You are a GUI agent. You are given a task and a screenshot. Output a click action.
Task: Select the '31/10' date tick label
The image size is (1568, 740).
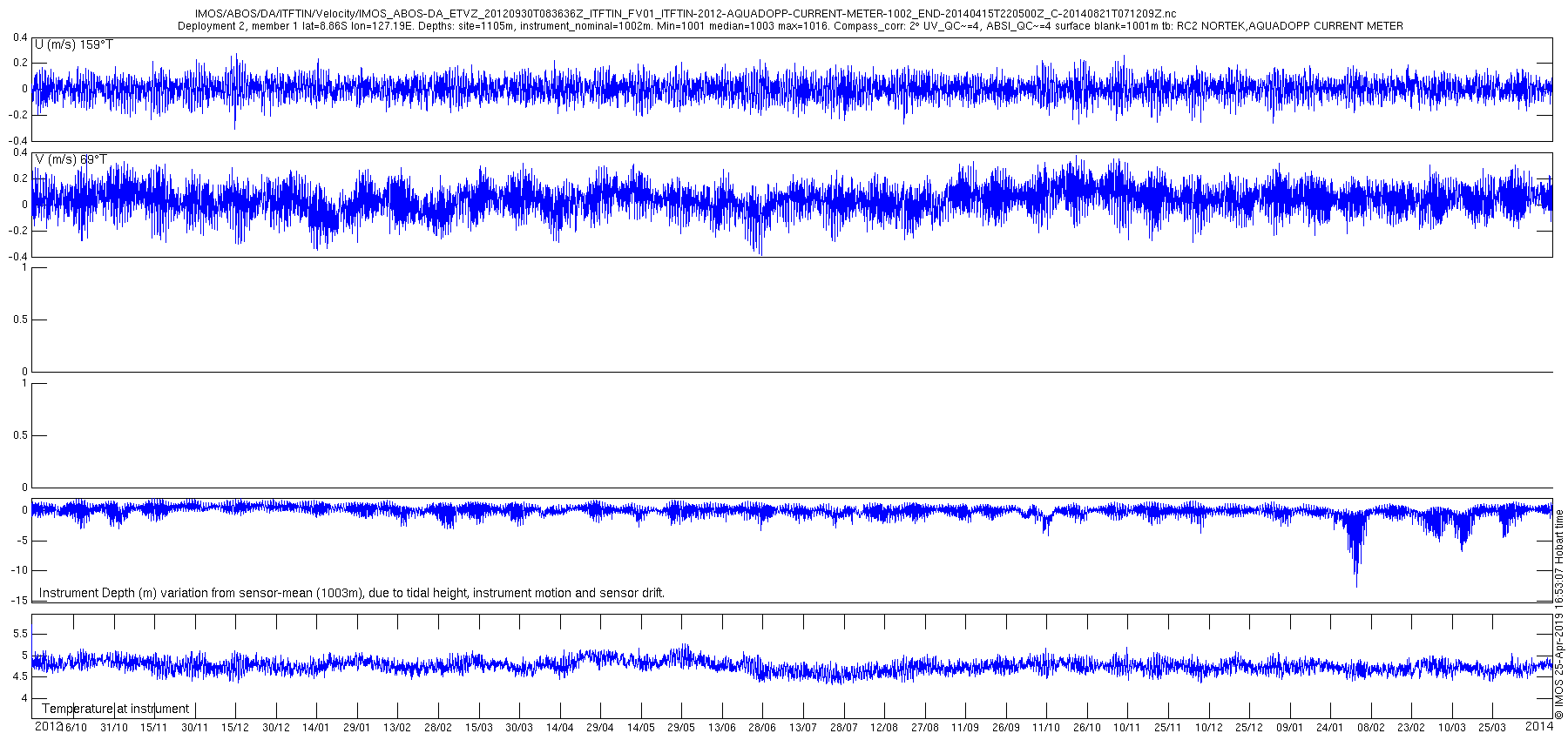[x=114, y=728]
